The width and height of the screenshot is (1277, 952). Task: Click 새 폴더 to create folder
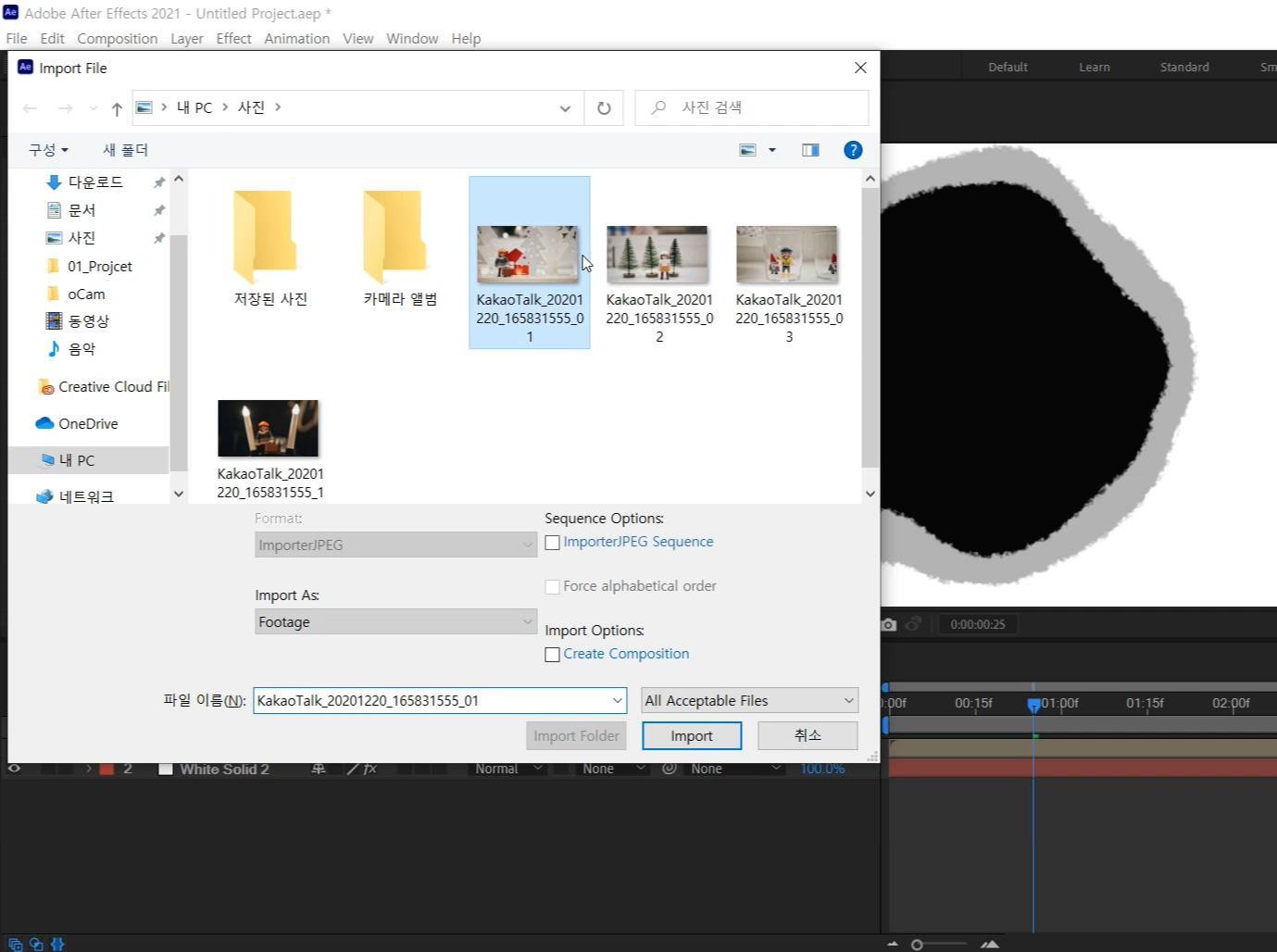[125, 150]
